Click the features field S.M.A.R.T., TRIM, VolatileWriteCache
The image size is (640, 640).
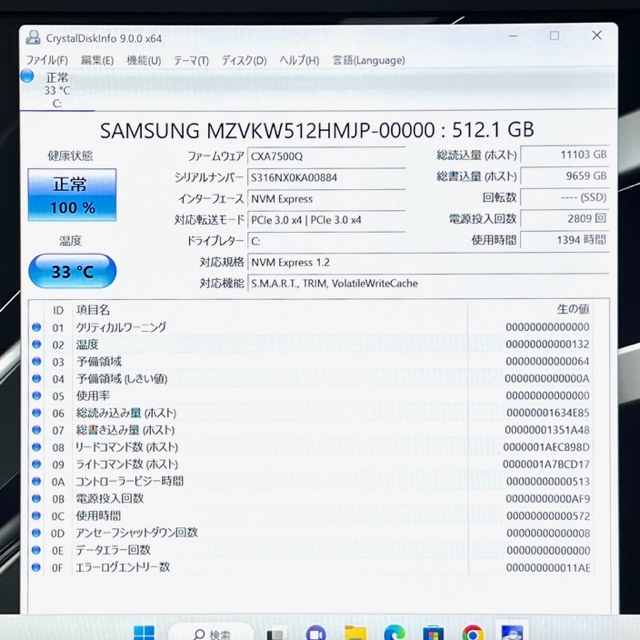tap(428, 284)
